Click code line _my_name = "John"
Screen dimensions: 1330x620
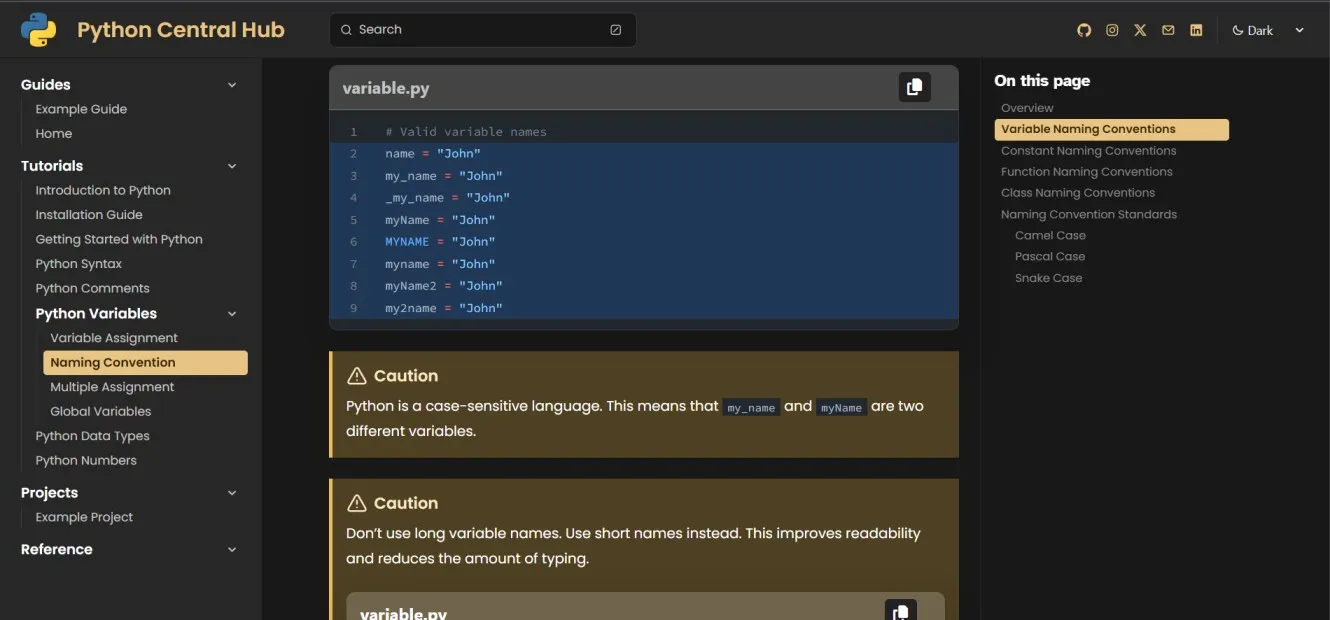447,198
